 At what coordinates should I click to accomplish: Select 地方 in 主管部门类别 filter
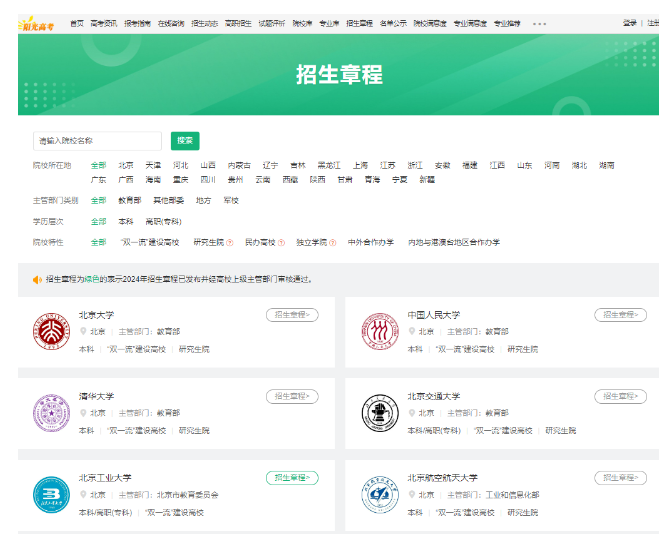pyautogui.click(x=203, y=200)
